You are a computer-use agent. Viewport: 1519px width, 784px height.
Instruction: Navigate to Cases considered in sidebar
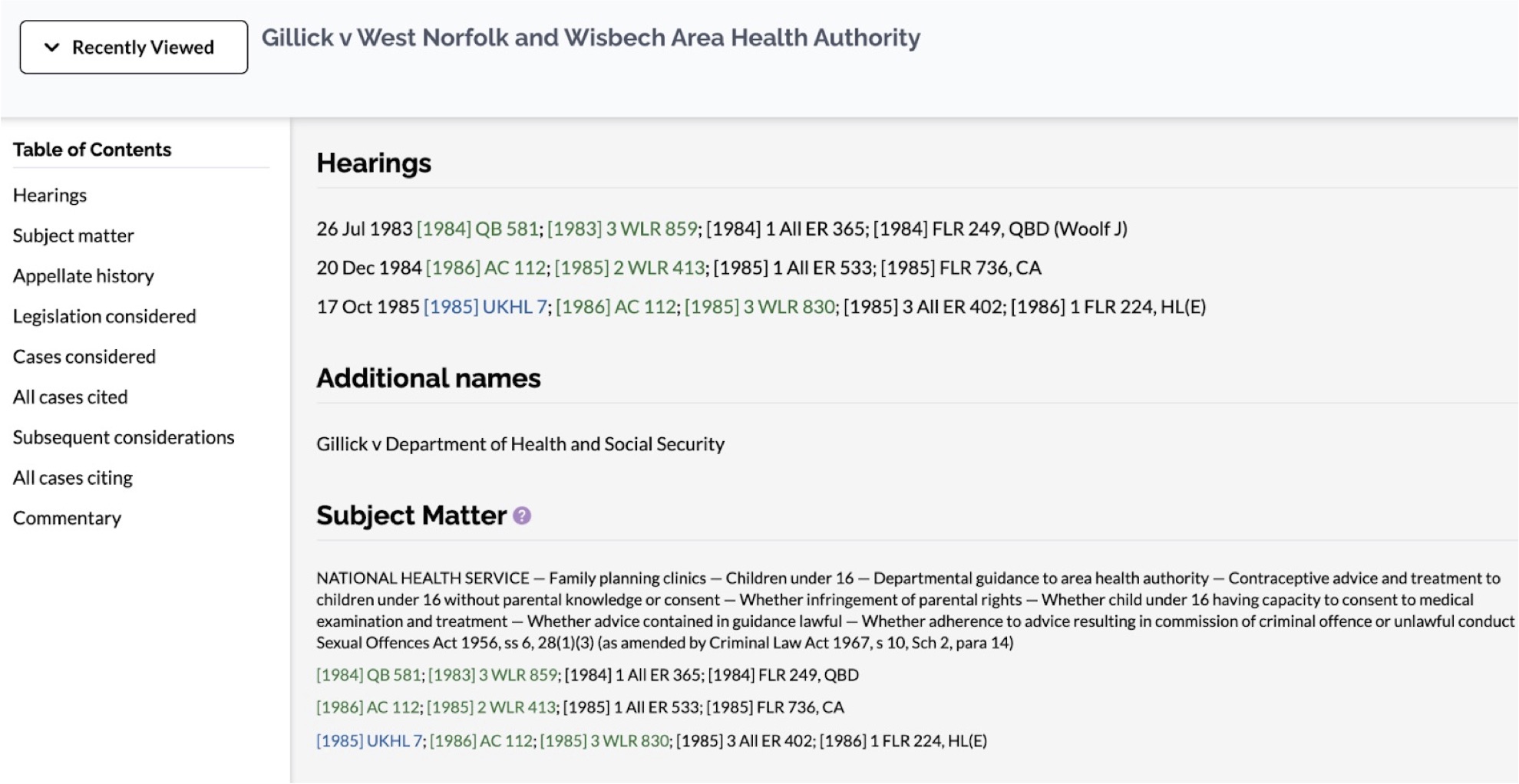[x=84, y=357]
